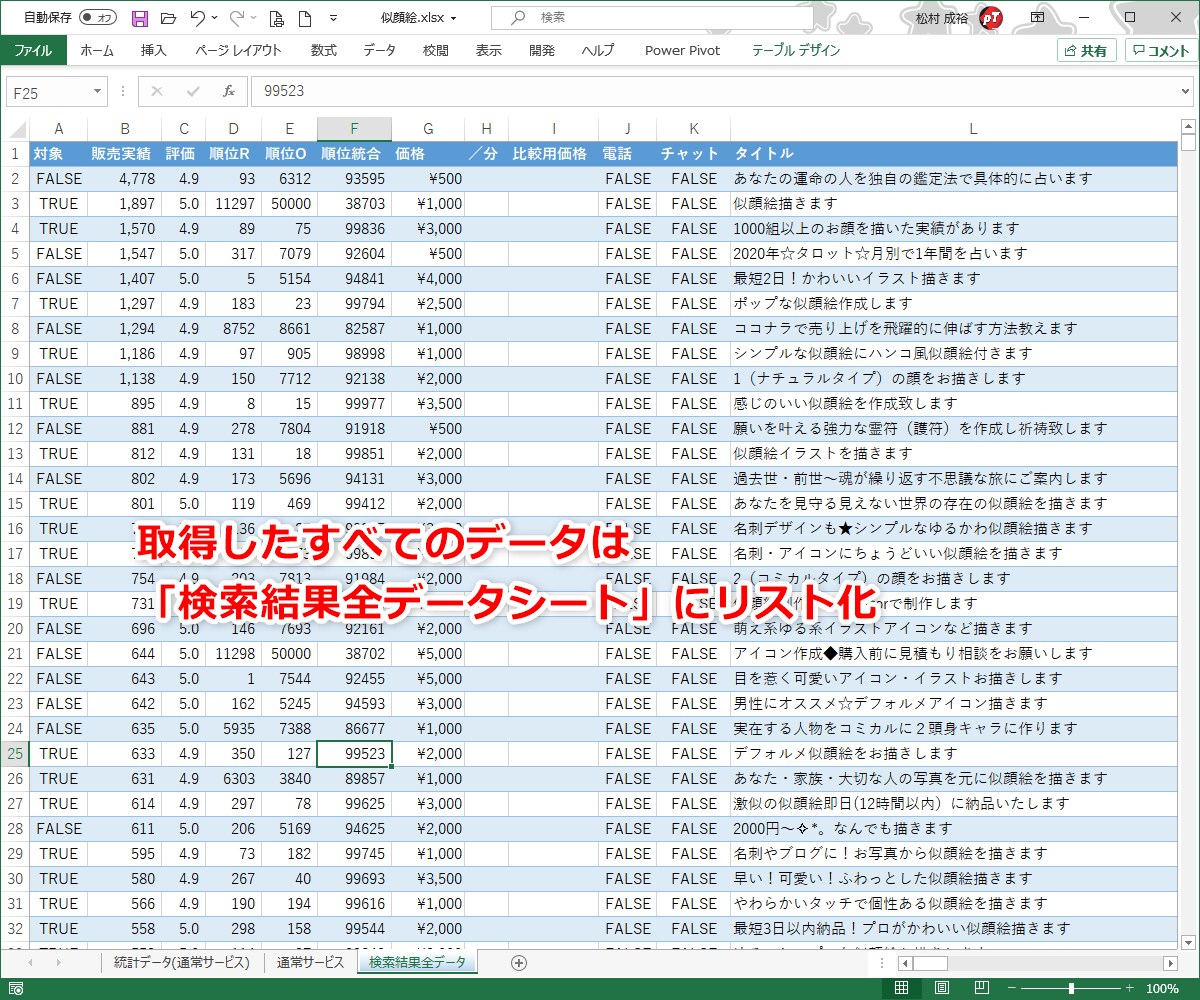Image resolution: width=1200 pixels, height=1000 pixels.
Task: Select row 25 header
Action: click(15, 753)
